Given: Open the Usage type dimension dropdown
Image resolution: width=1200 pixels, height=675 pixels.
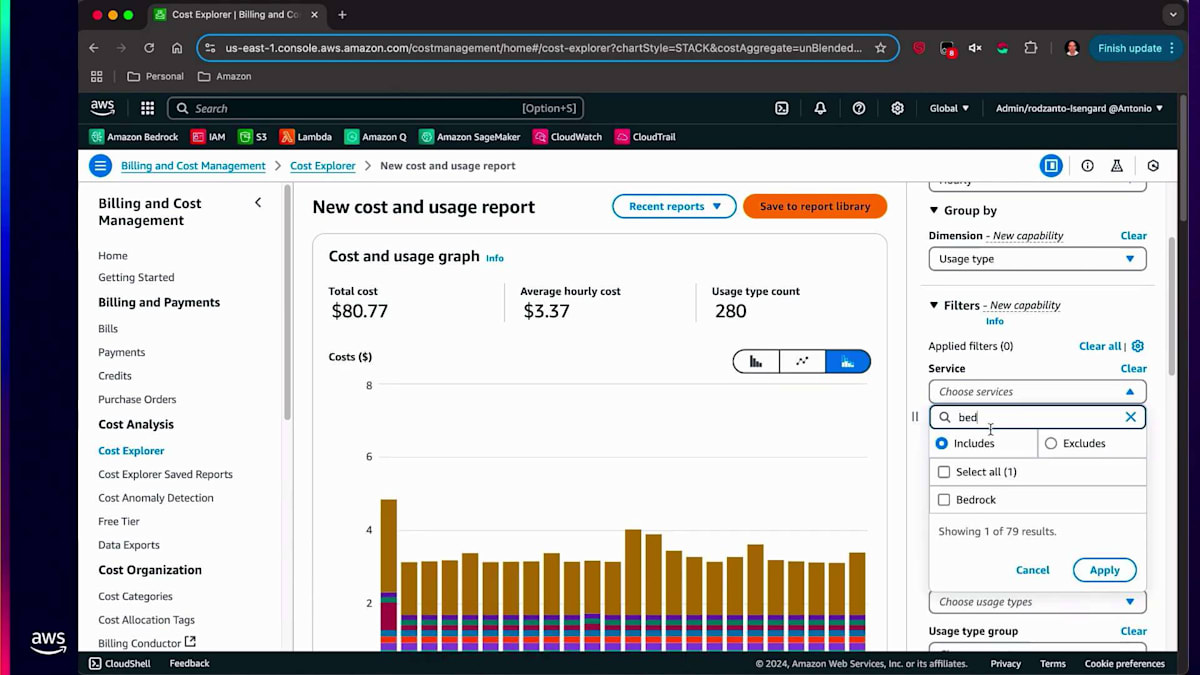Looking at the screenshot, I should click(x=1036, y=259).
